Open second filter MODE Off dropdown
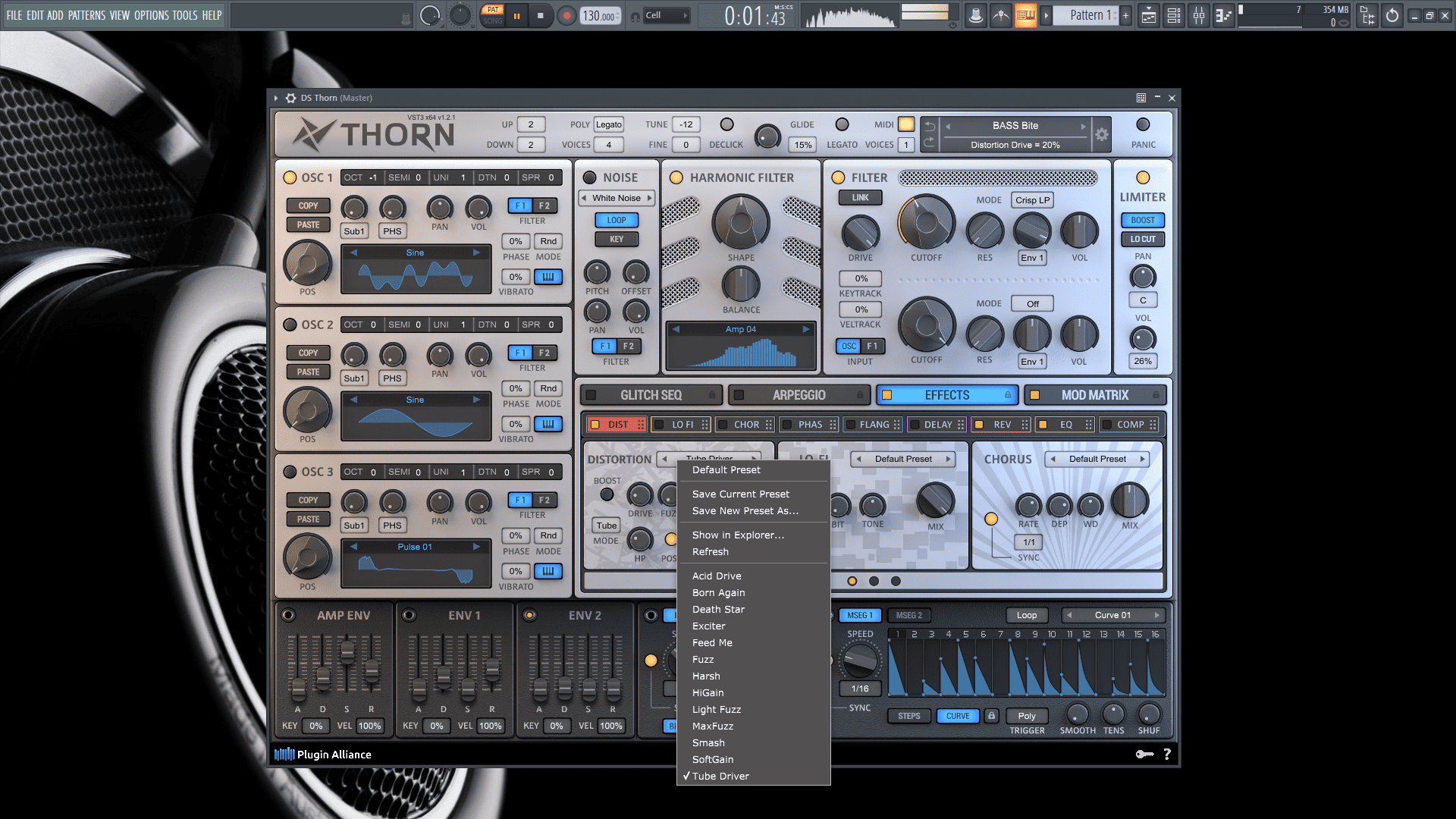 click(x=1032, y=303)
